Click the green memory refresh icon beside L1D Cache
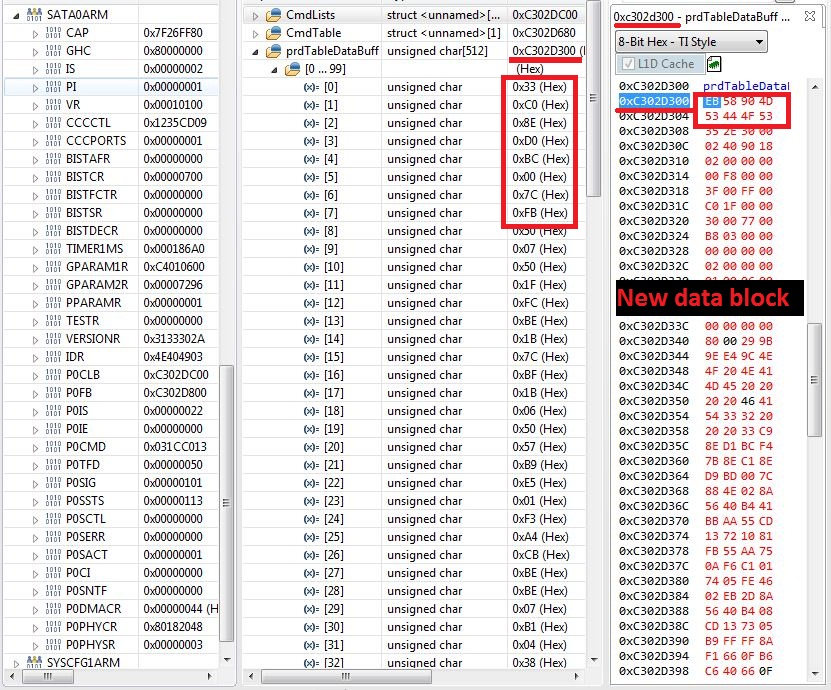 tap(714, 64)
